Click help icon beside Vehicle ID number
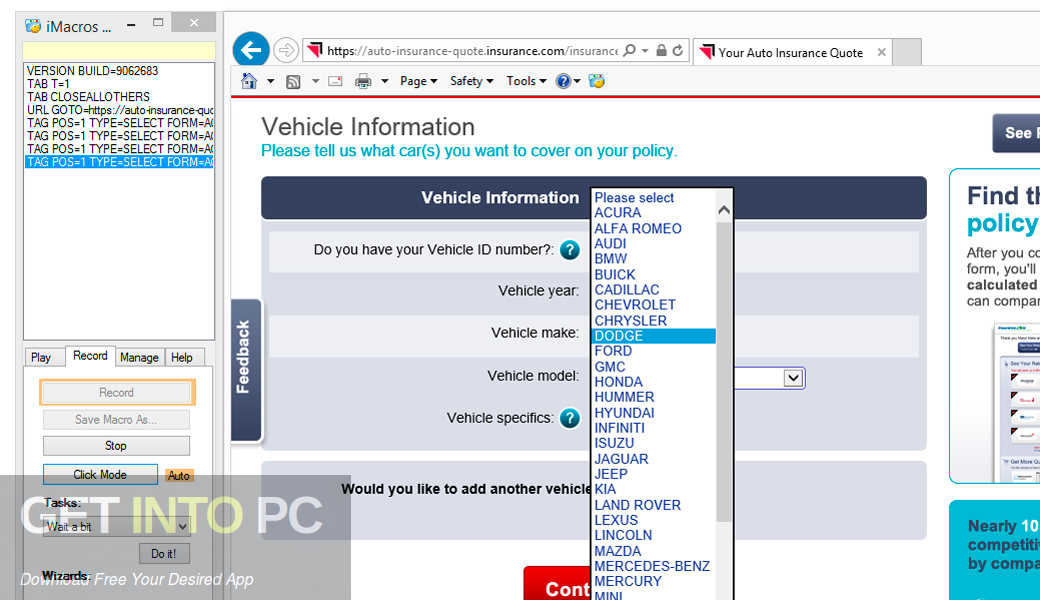This screenshot has width=1040, height=600. pos(570,250)
